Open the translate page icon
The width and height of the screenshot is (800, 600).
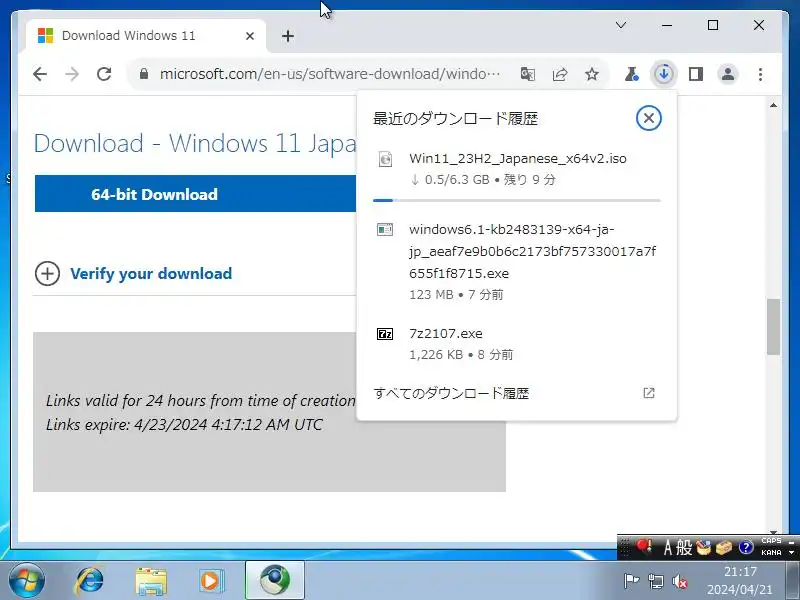click(528, 74)
